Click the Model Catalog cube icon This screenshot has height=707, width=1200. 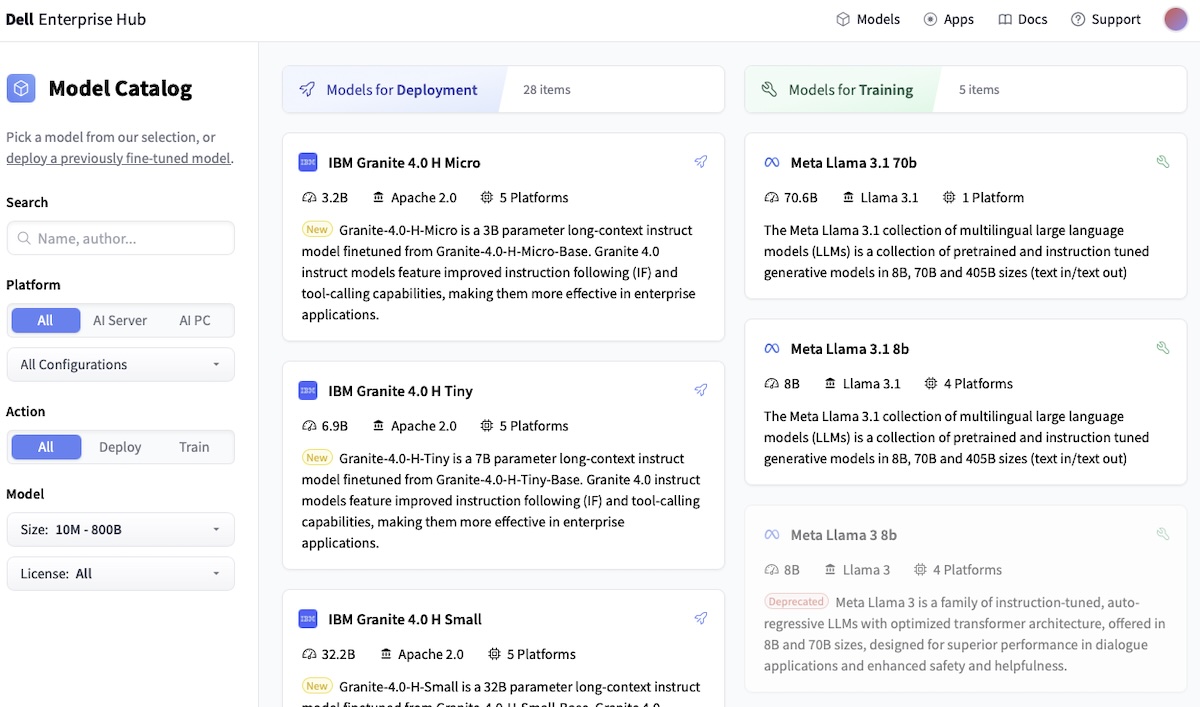point(21,89)
